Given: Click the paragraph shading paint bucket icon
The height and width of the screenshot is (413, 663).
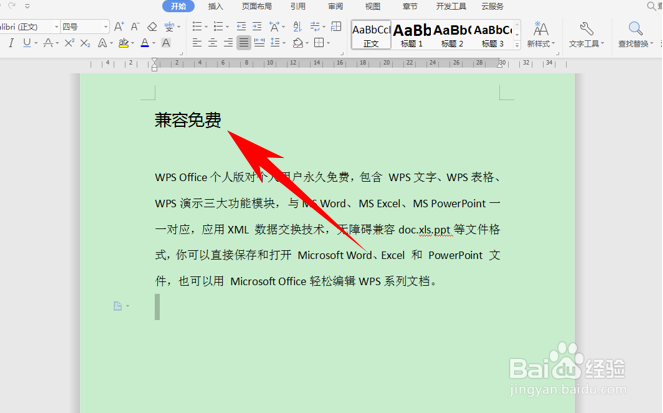Looking at the screenshot, I should click(x=298, y=43).
